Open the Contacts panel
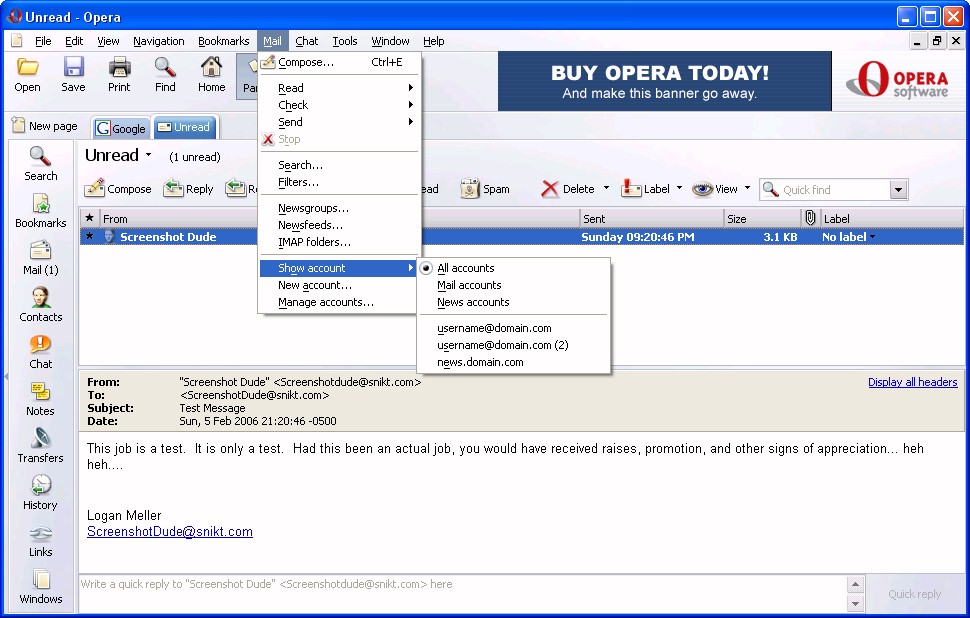 pos(41,304)
